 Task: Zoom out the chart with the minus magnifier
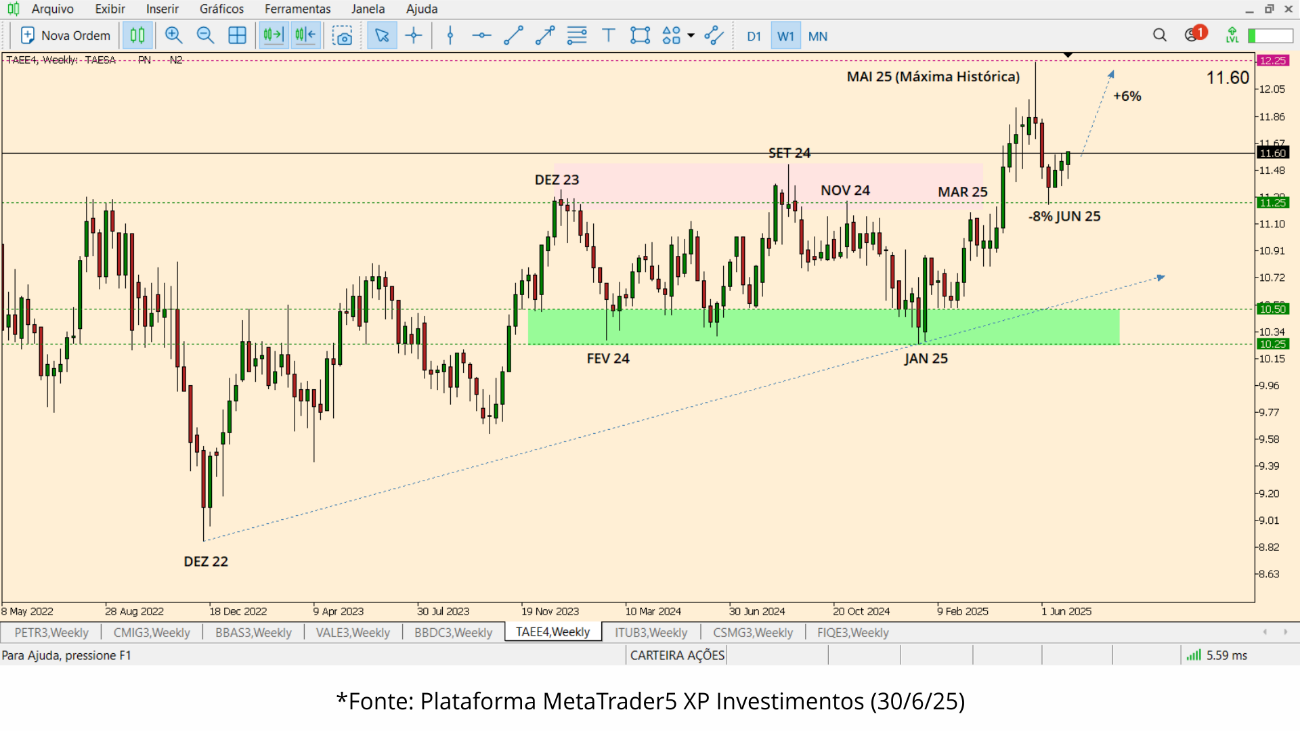pyautogui.click(x=206, y=36)
